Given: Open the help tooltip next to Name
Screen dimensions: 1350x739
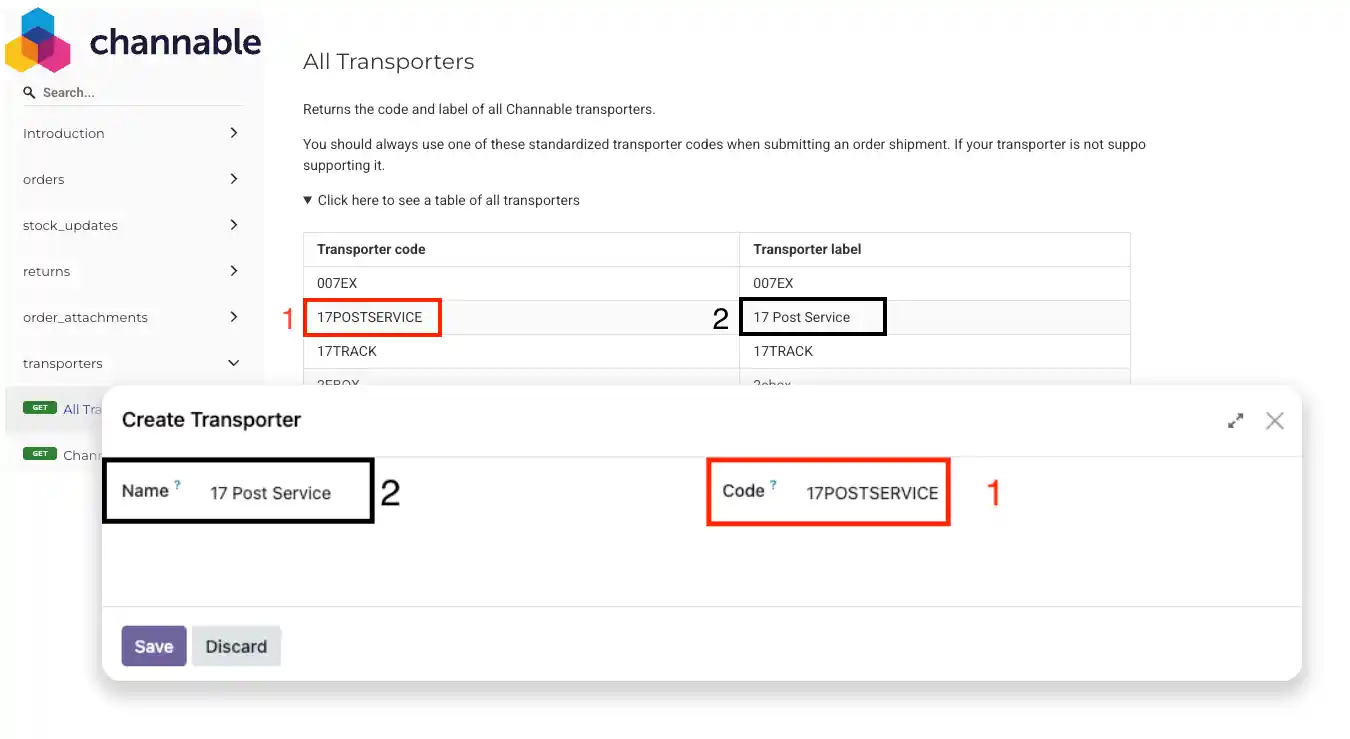Looking at the screenshot, I should click(177, 483).
